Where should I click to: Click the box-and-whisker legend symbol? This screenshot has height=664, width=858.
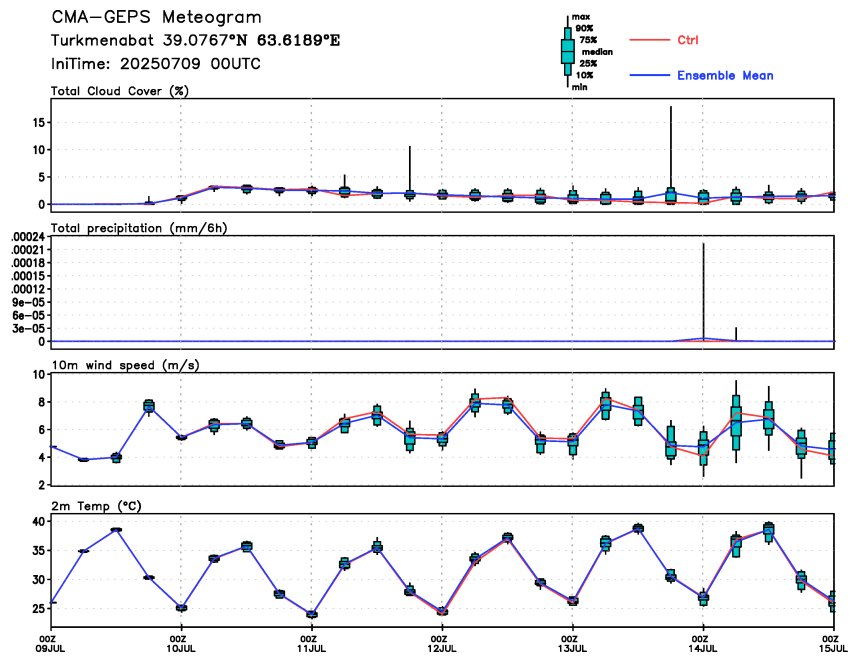tap(567, 51)
